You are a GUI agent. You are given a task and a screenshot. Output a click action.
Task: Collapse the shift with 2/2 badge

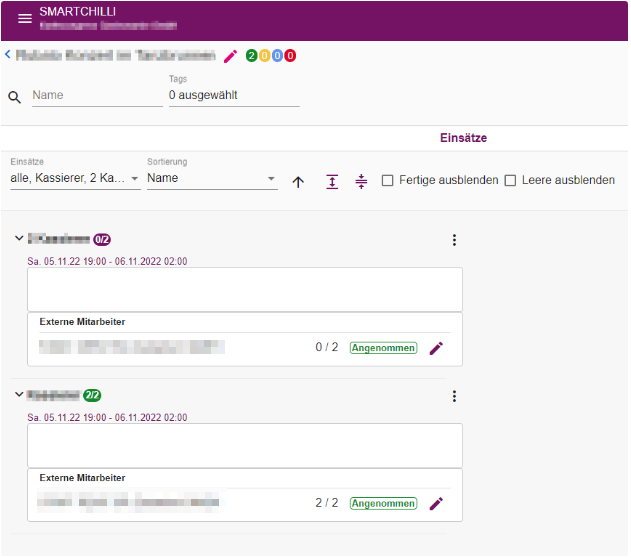(19, 394)
